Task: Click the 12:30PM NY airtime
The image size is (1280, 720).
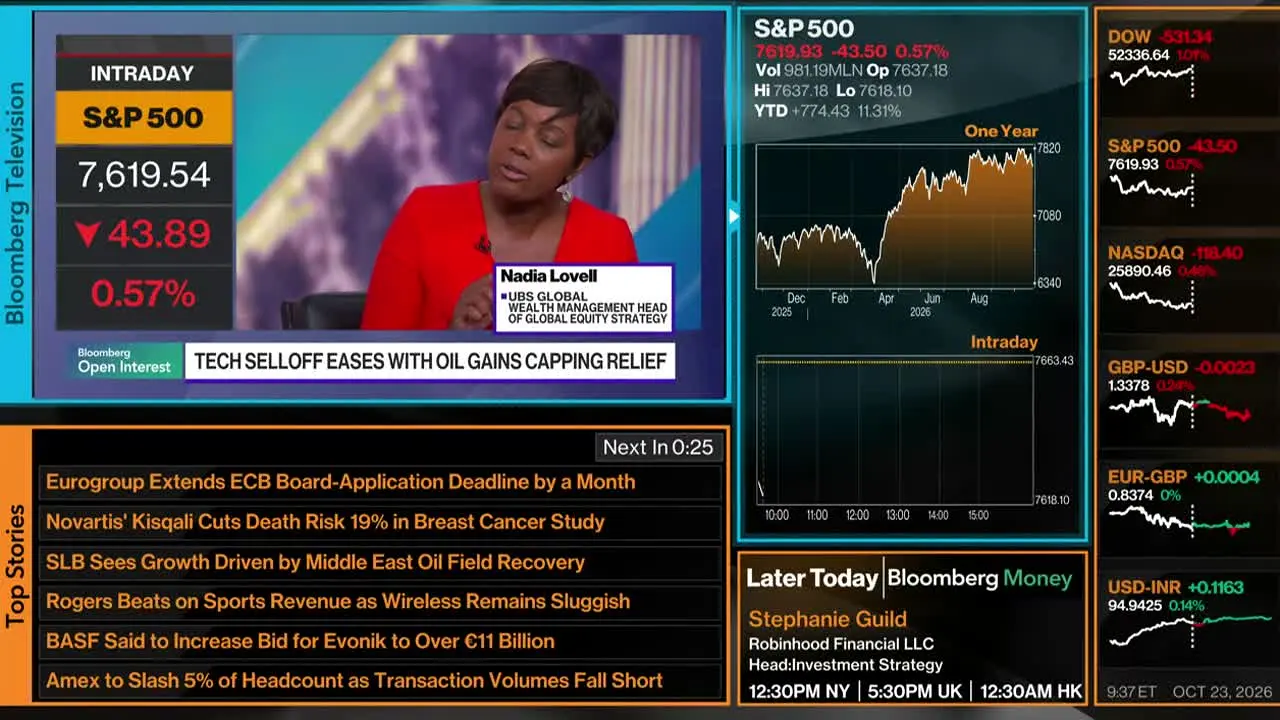Action: click(798, 691)
